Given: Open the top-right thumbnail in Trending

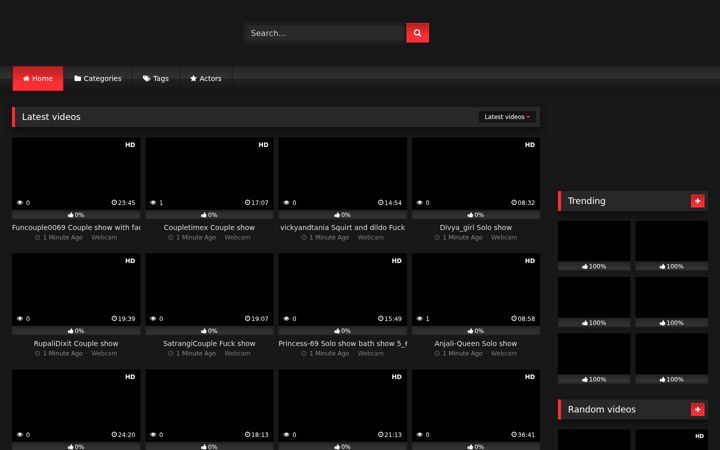Looking at the screenshot, I should pos(672,242).
